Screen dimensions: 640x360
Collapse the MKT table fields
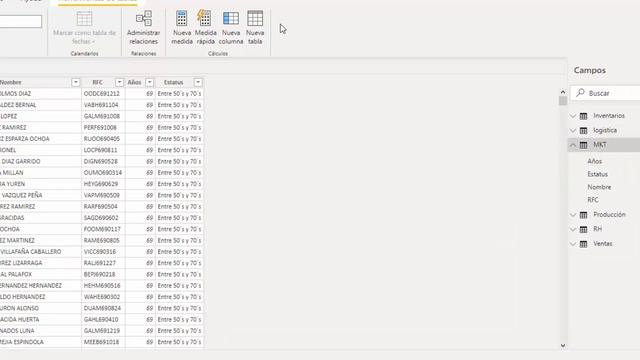(x=573, y=145)
